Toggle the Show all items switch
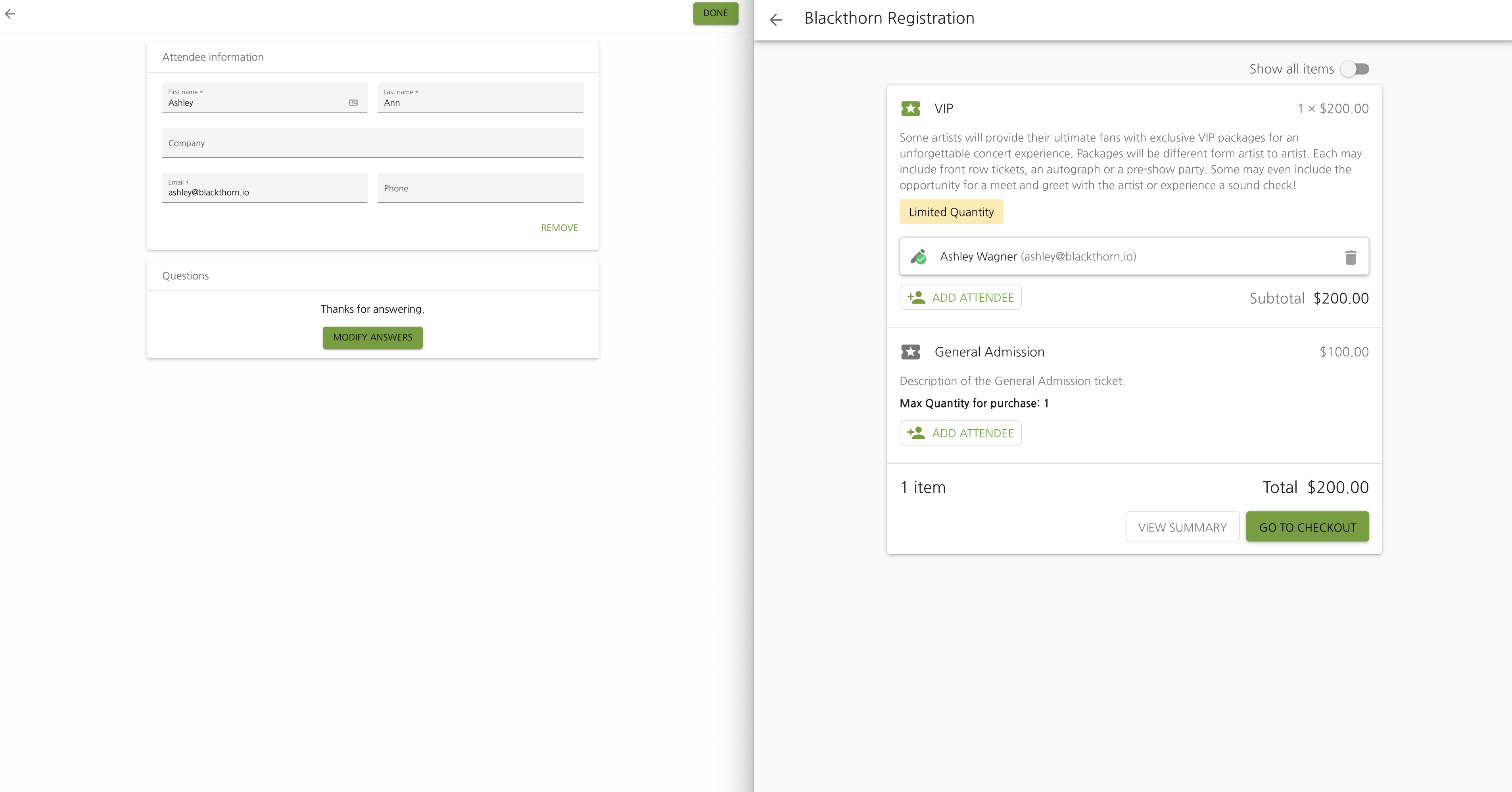This screenshot has width=1512, height=792. click(x=1355, y=69)
